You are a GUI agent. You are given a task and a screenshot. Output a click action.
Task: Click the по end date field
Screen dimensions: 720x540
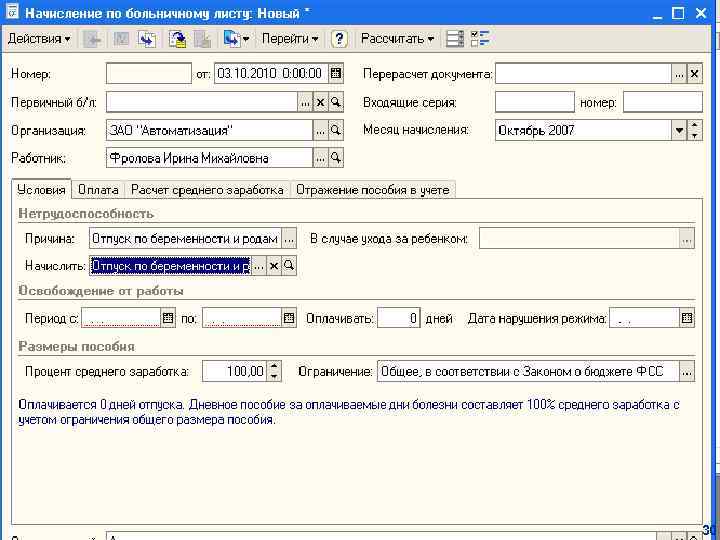pos(242,318)
